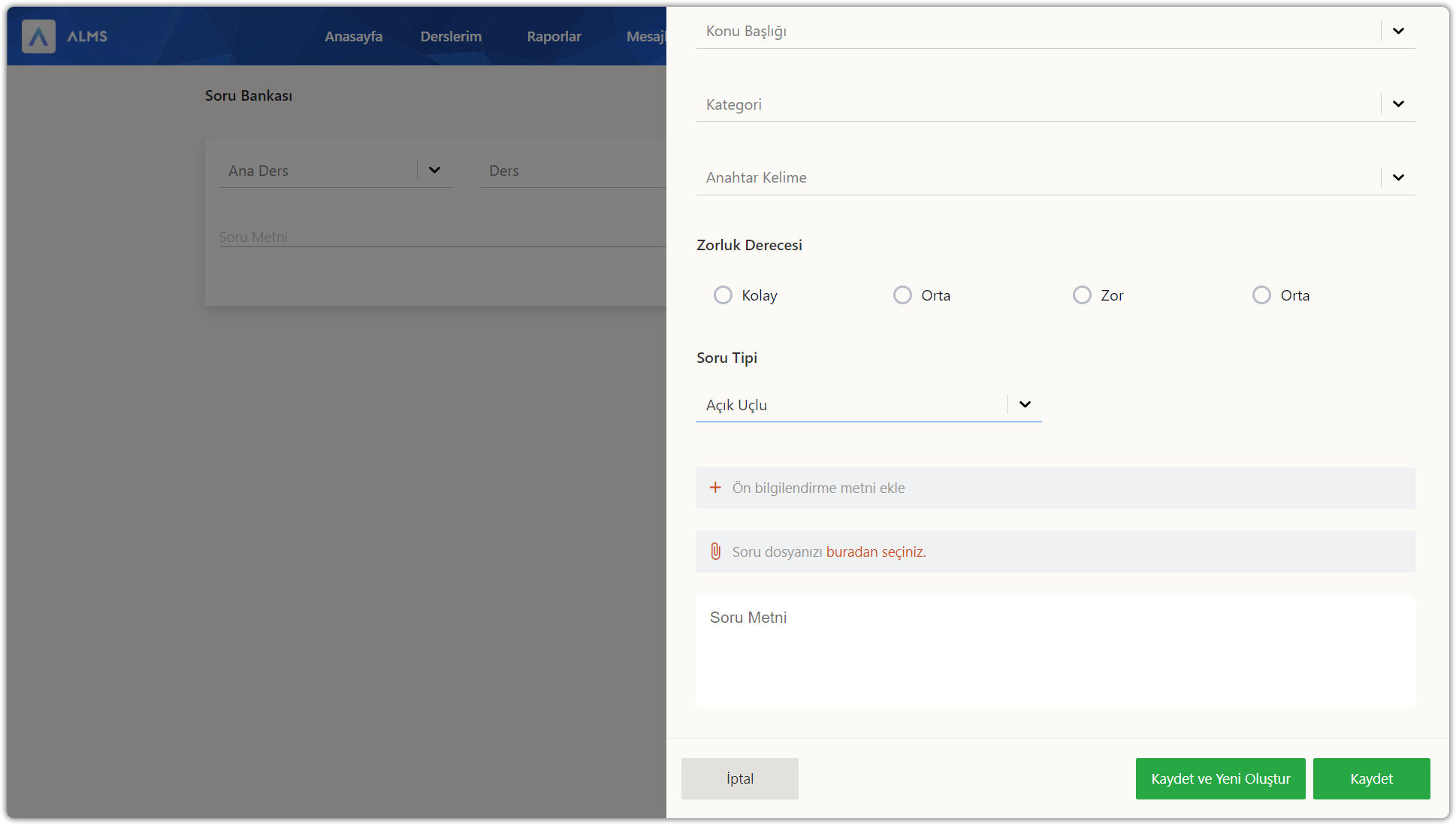Click Kaydet ve Yeni Oluştur button
This screenshot has width=1456, height=825.
point(1220,778)
